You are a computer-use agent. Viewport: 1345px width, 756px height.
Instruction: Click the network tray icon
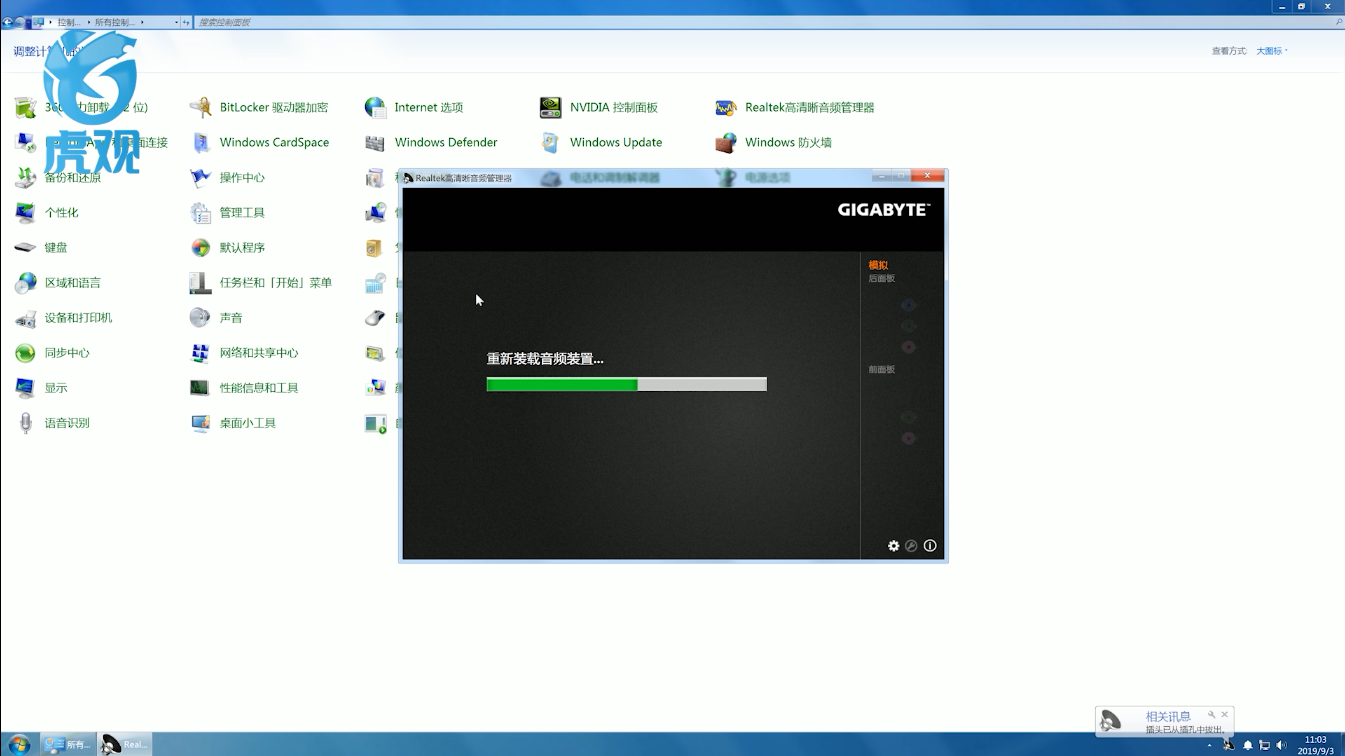[x=1264, y=745]
